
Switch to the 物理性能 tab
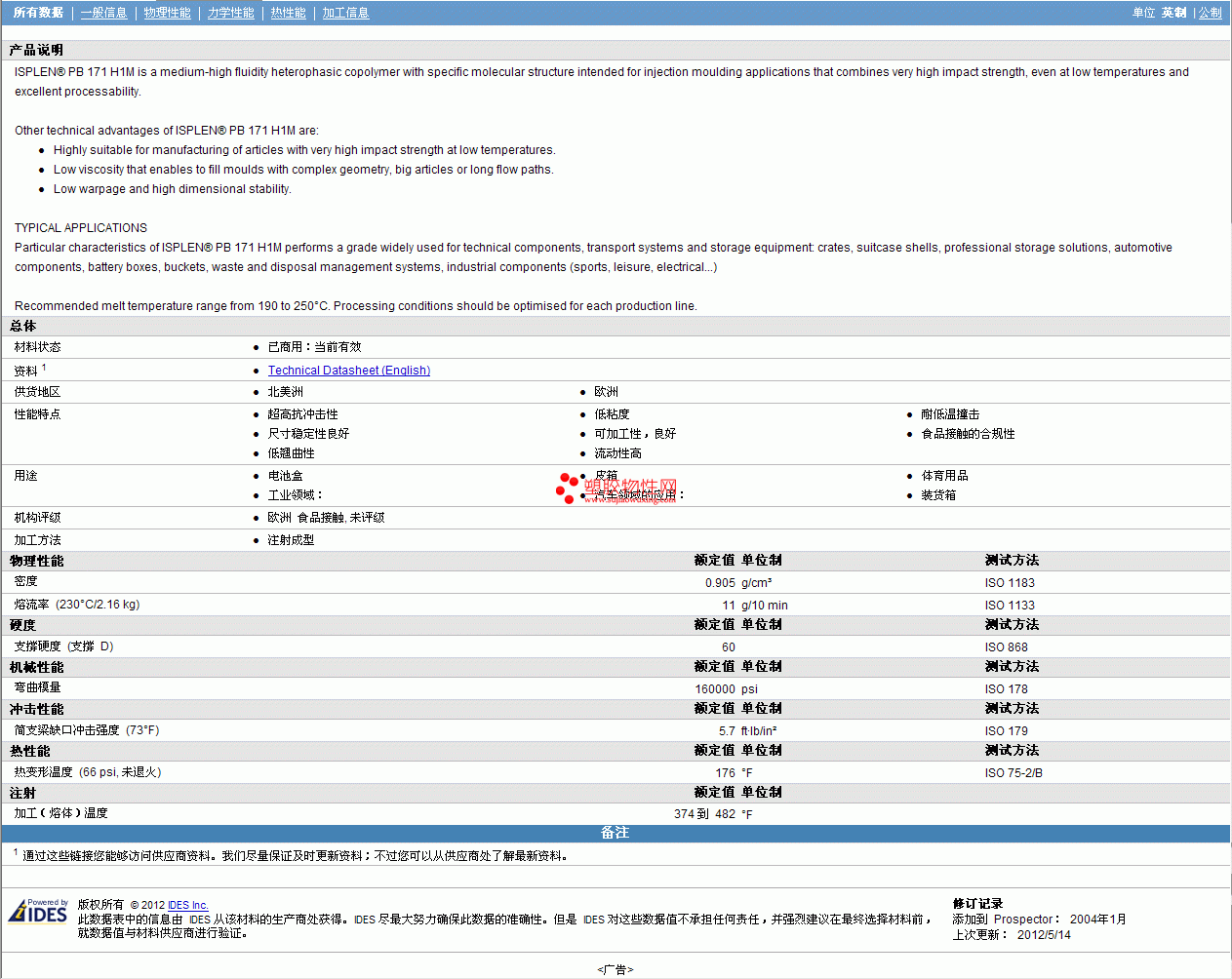pyautogui.click(x=167, y=13)
